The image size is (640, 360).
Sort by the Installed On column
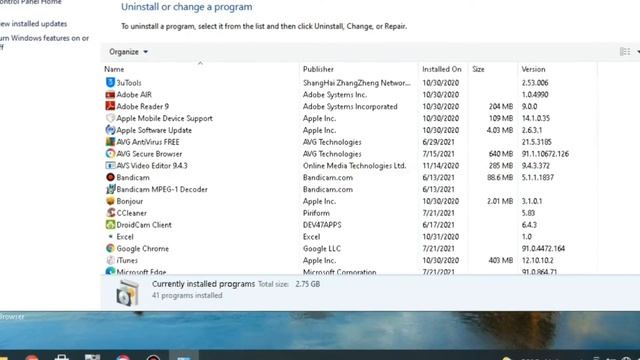coord(442,69)
